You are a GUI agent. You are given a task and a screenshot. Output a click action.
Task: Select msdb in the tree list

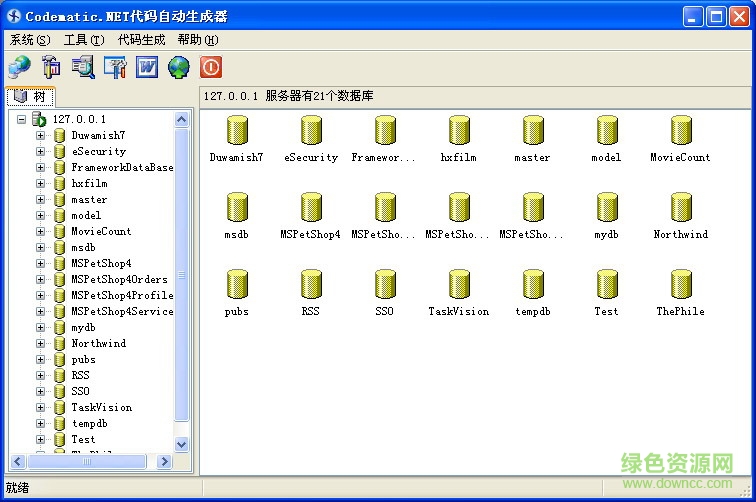point(83,247)
